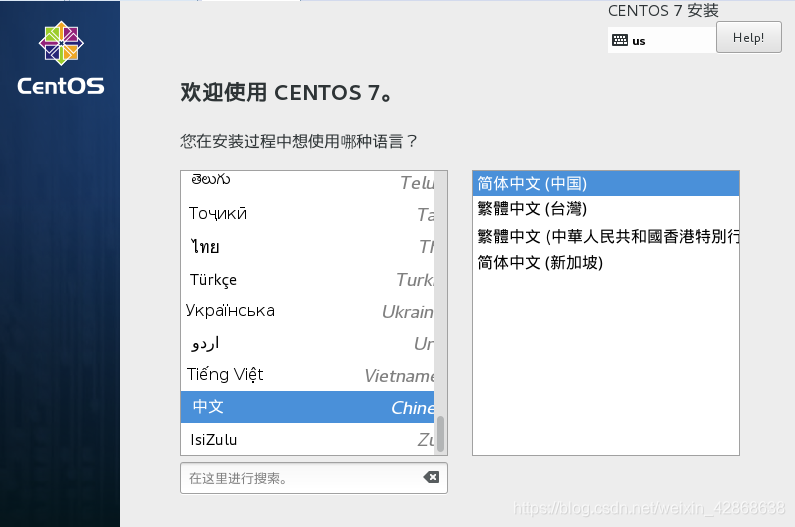Select the Tiếng Việt language row

click(x=307, y=375)
